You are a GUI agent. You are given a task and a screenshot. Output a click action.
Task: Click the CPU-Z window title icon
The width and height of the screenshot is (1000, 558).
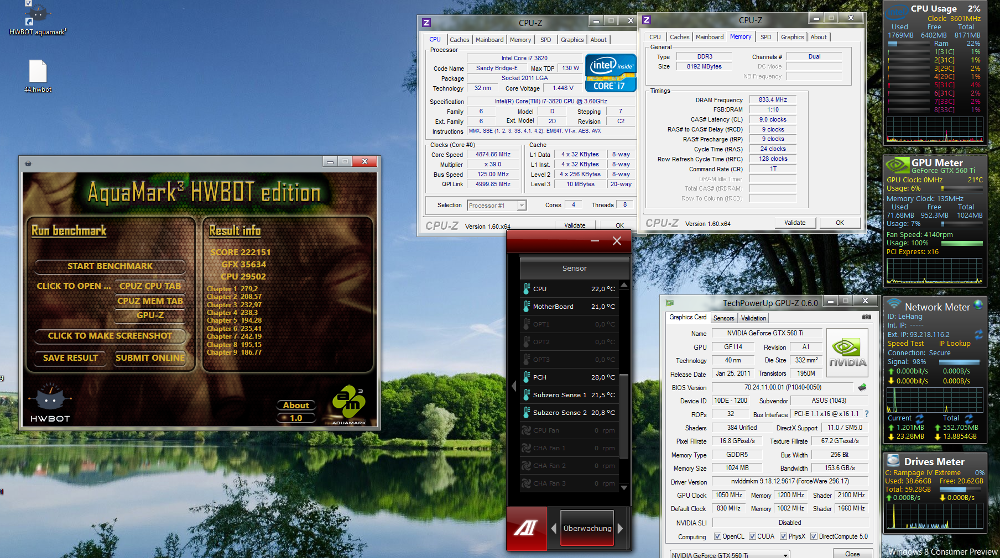point(427,22)
